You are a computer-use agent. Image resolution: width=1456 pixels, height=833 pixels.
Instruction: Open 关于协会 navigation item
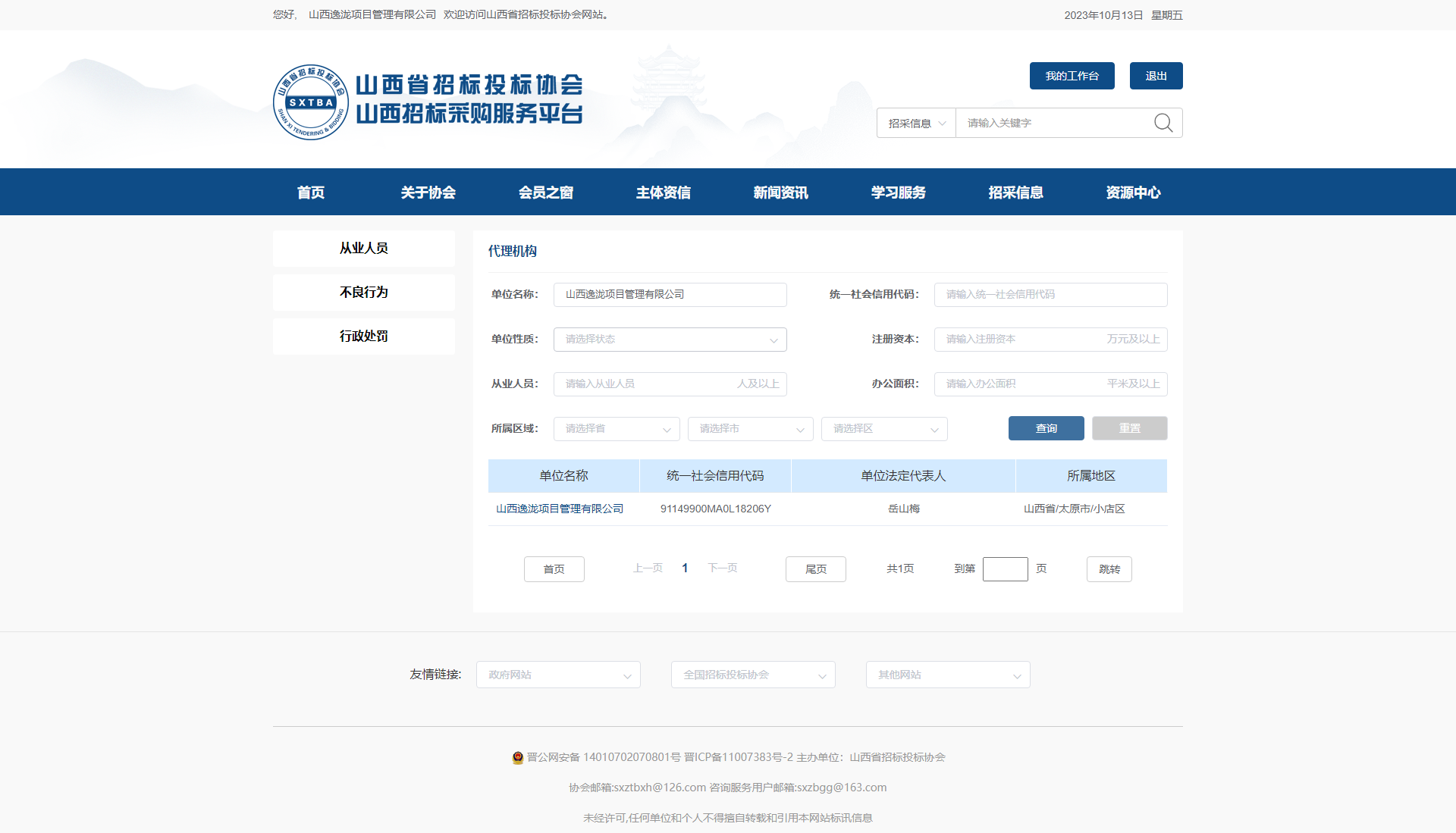tap(428, 193)
